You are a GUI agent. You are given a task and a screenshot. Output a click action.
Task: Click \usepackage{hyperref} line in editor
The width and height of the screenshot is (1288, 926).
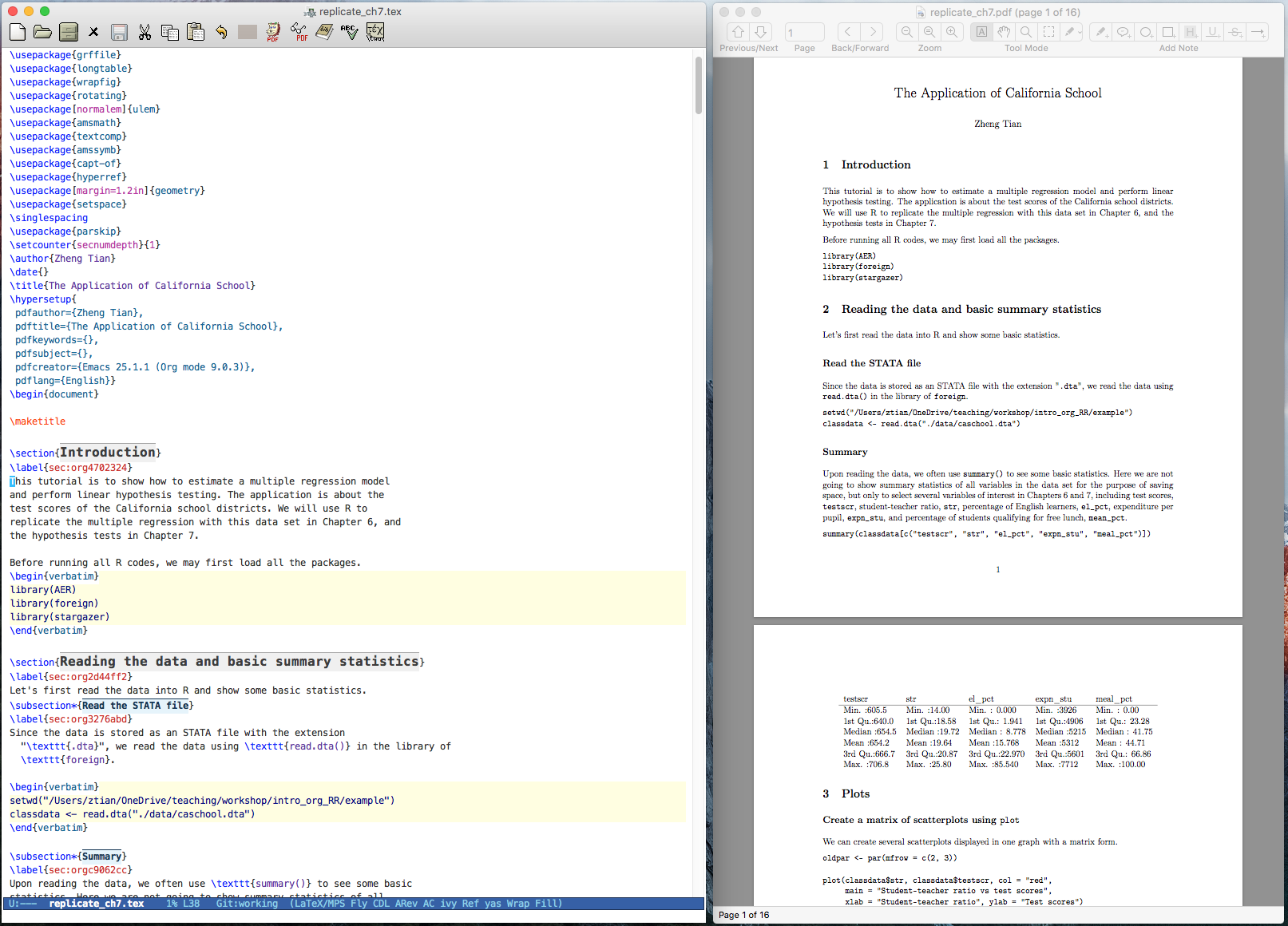click(68, 177)
